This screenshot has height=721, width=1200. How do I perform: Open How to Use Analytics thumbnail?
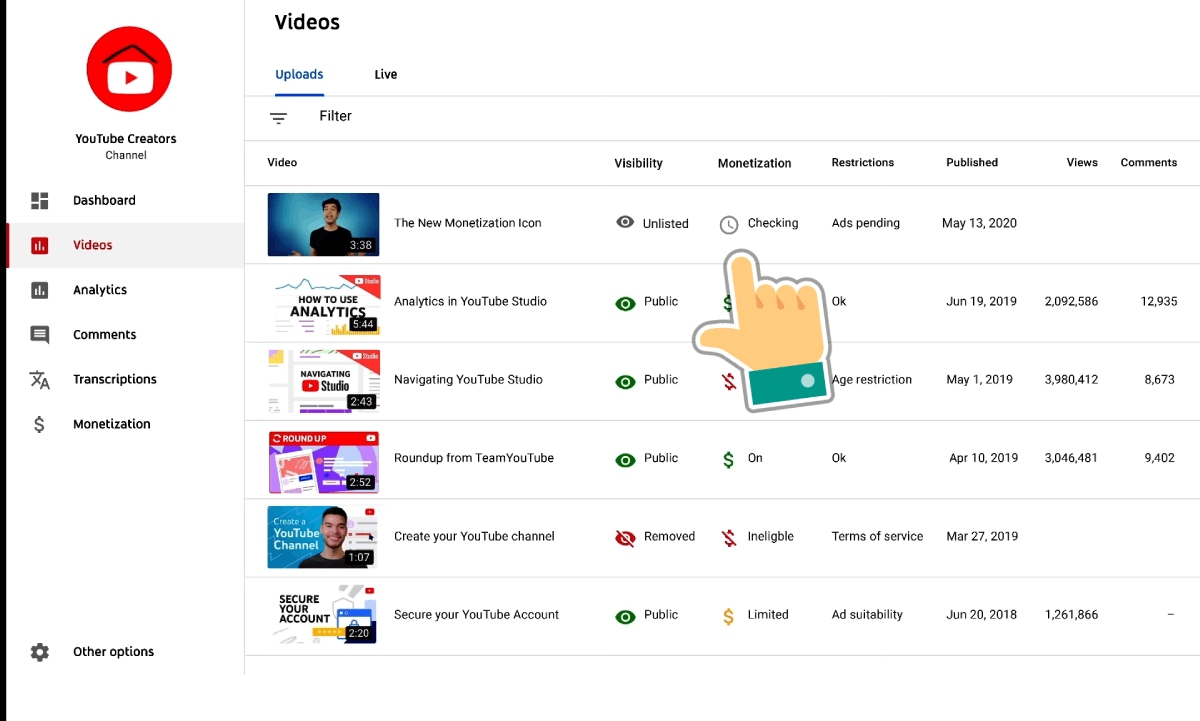323,303
